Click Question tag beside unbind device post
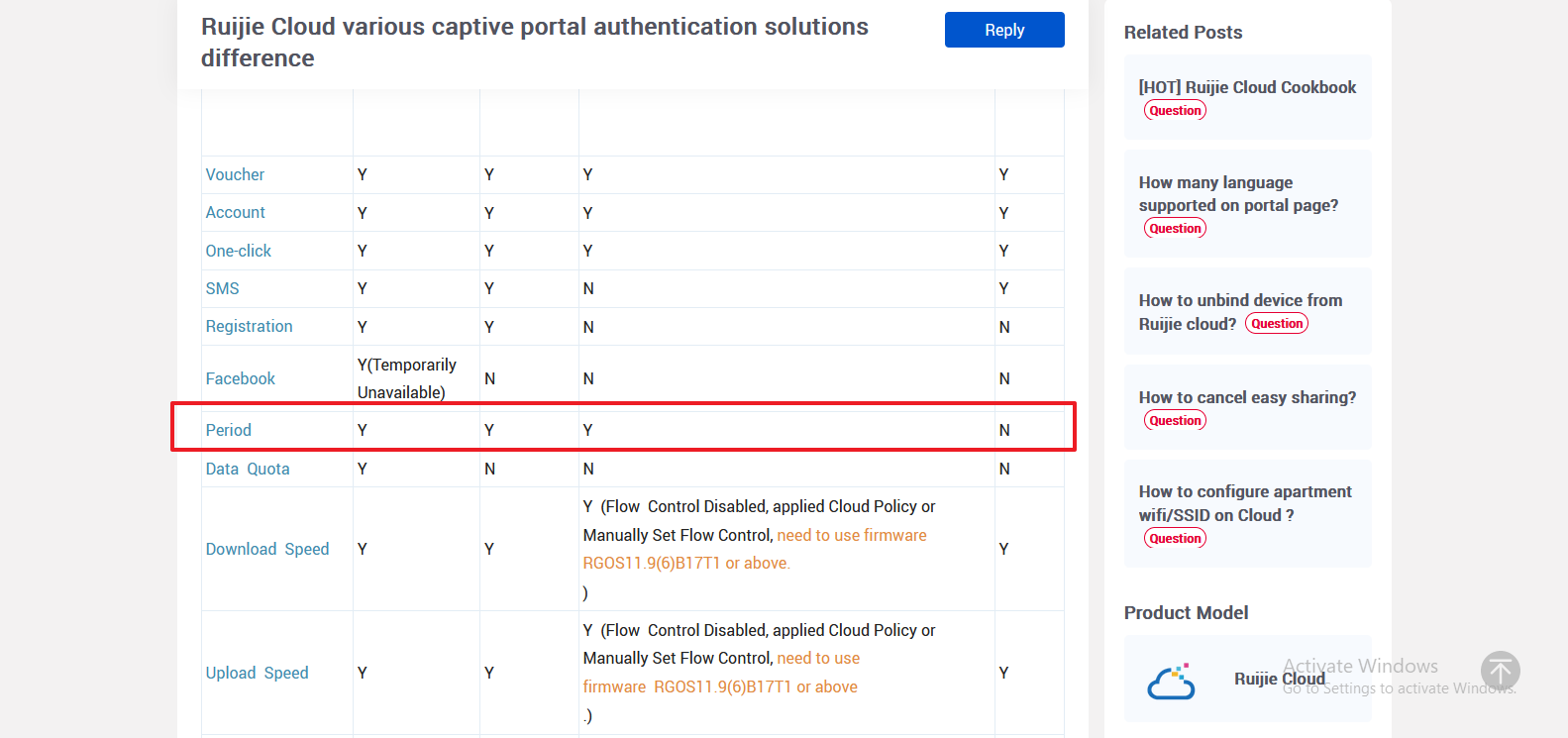Screen dimensions: 1568x738 click(1277, 324)
